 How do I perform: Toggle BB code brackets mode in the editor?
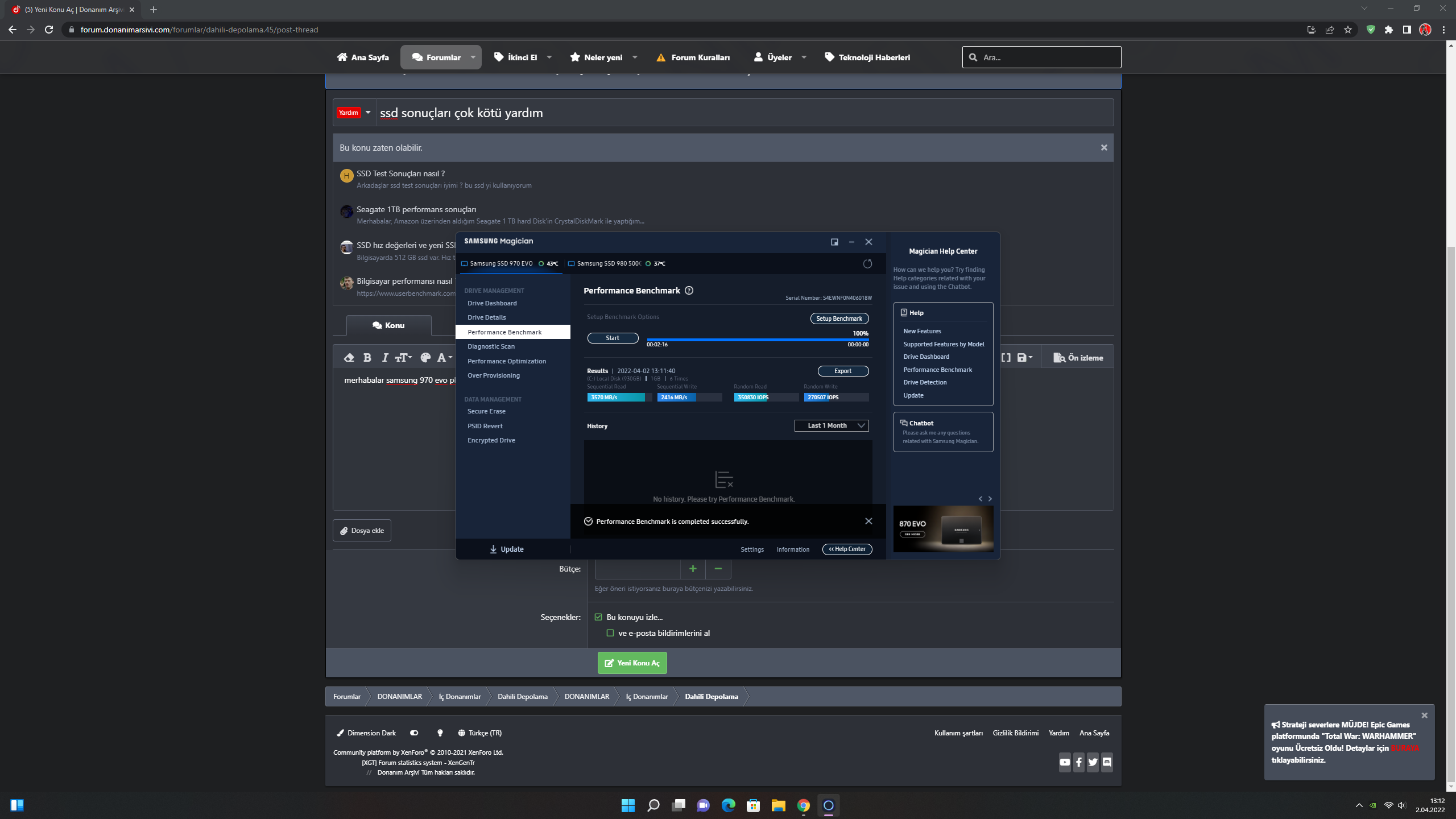tap(1006, 358)
